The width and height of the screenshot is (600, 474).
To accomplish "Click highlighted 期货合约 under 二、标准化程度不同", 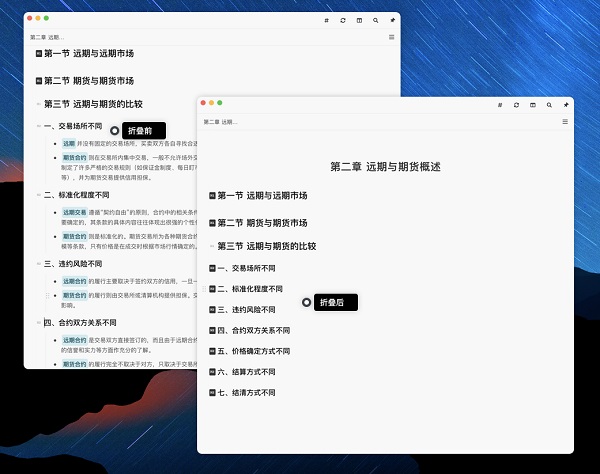I will click(75, 236).
